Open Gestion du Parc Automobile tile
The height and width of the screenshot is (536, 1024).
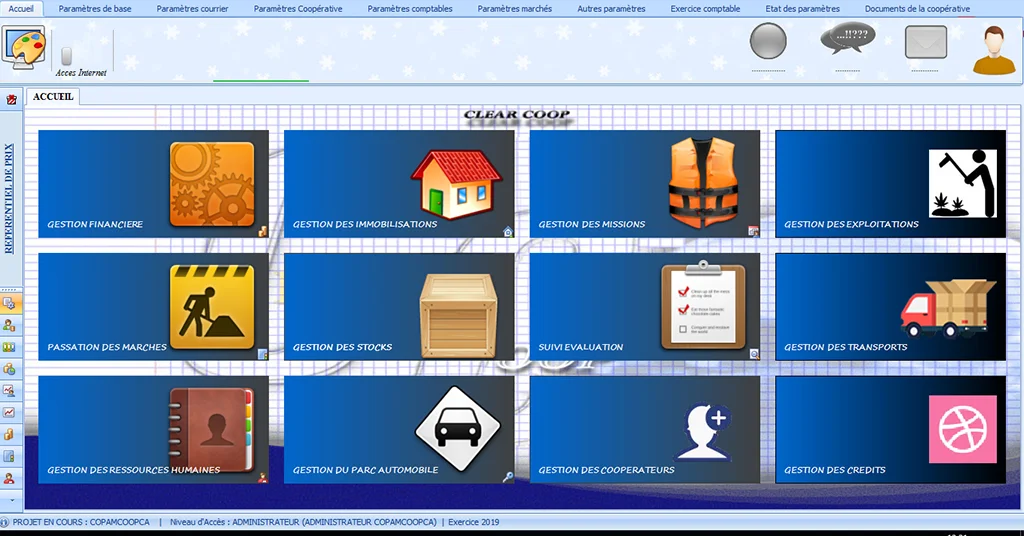[399, 430]
